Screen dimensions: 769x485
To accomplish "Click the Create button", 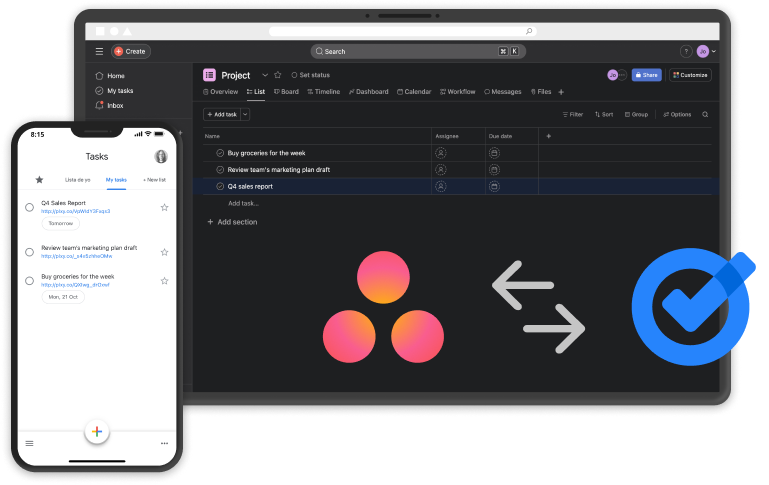I will click(x=130, y=51).
